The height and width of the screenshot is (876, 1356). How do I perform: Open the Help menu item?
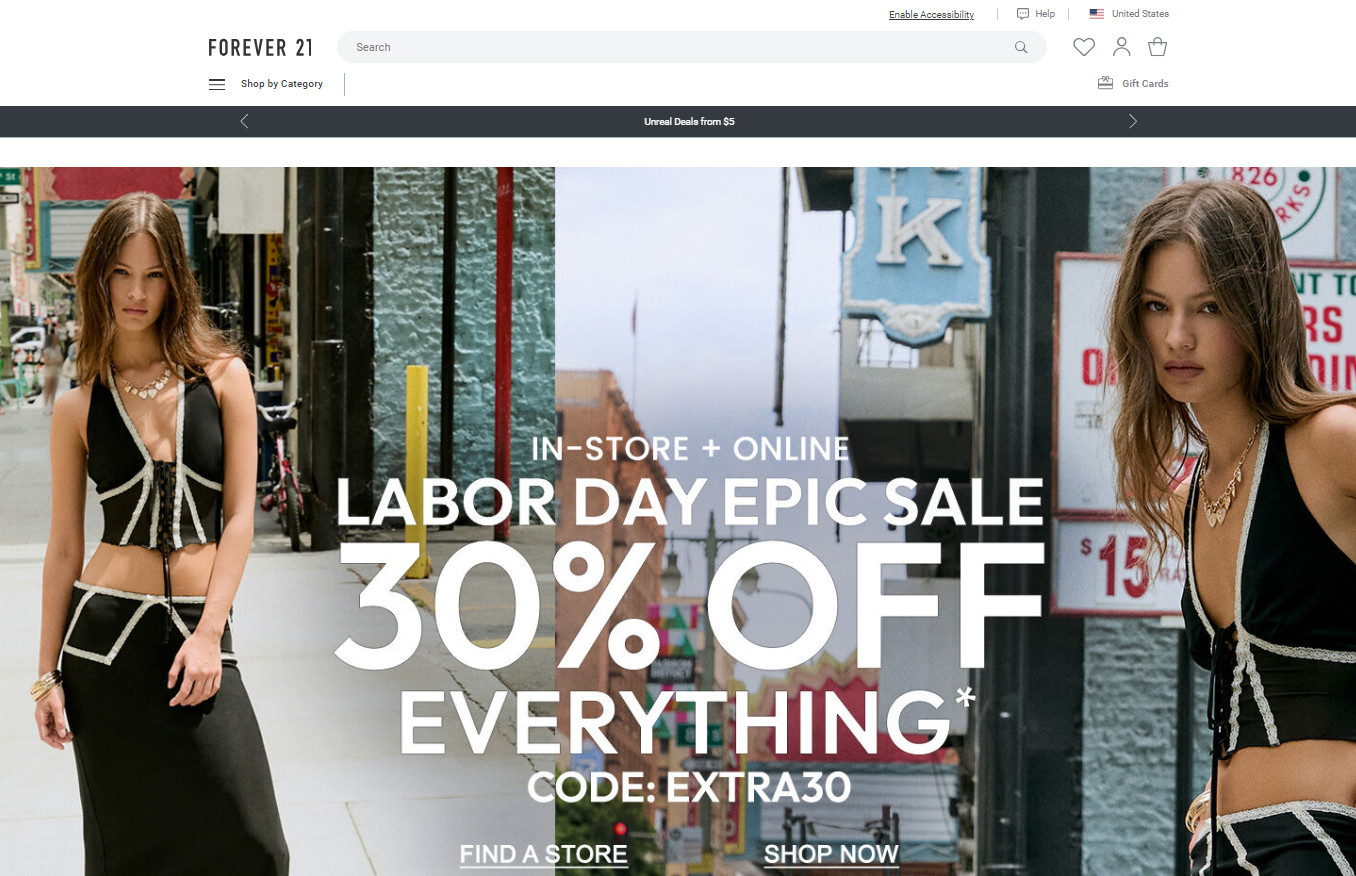pyautogui.click(x=1045, y=14)
